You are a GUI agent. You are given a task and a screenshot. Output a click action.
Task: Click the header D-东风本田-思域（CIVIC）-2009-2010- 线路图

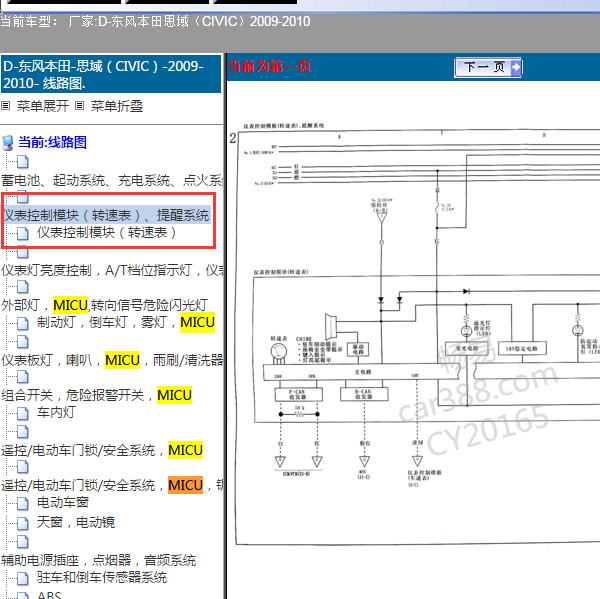tap(111, 74)
